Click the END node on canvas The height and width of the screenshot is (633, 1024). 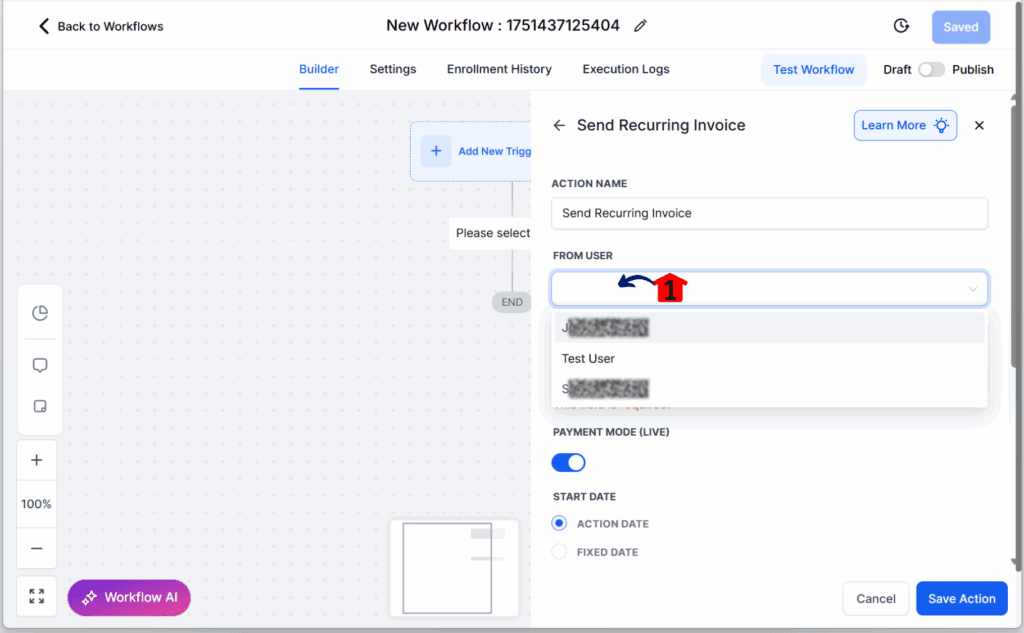pyautogui.click(x=511, y=302)
